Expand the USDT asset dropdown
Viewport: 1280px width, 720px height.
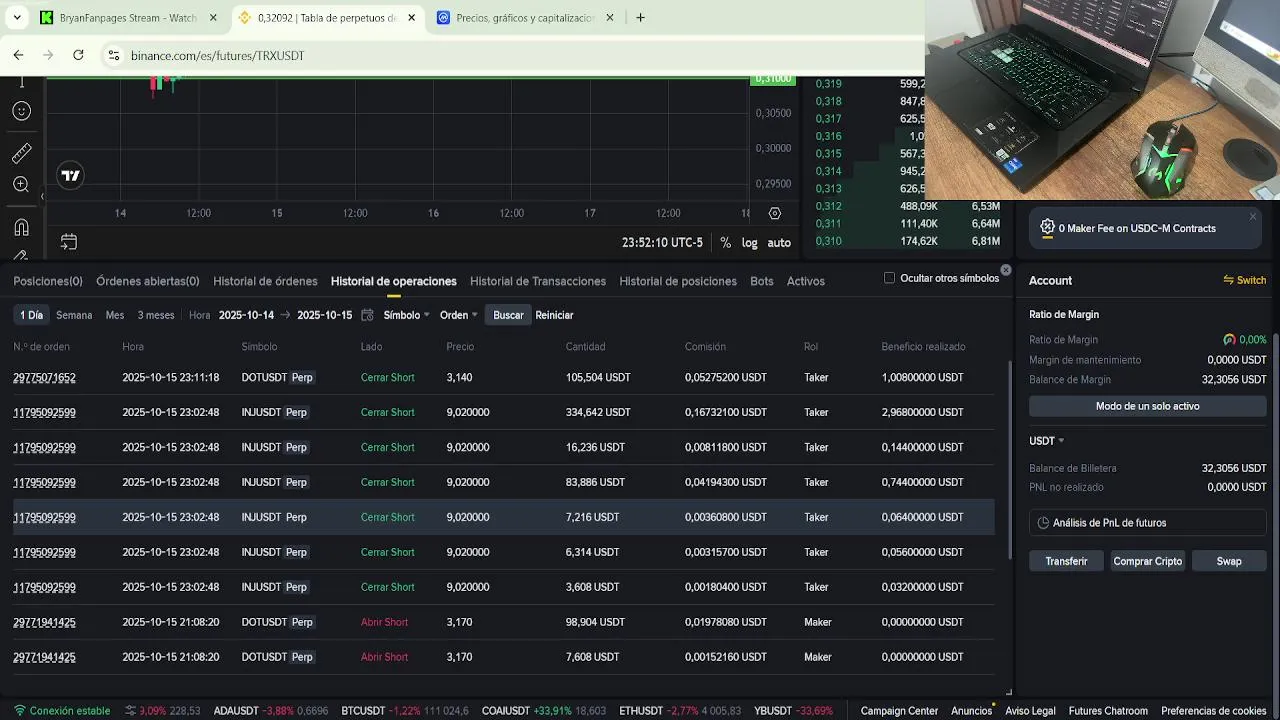click(1047, 441)
